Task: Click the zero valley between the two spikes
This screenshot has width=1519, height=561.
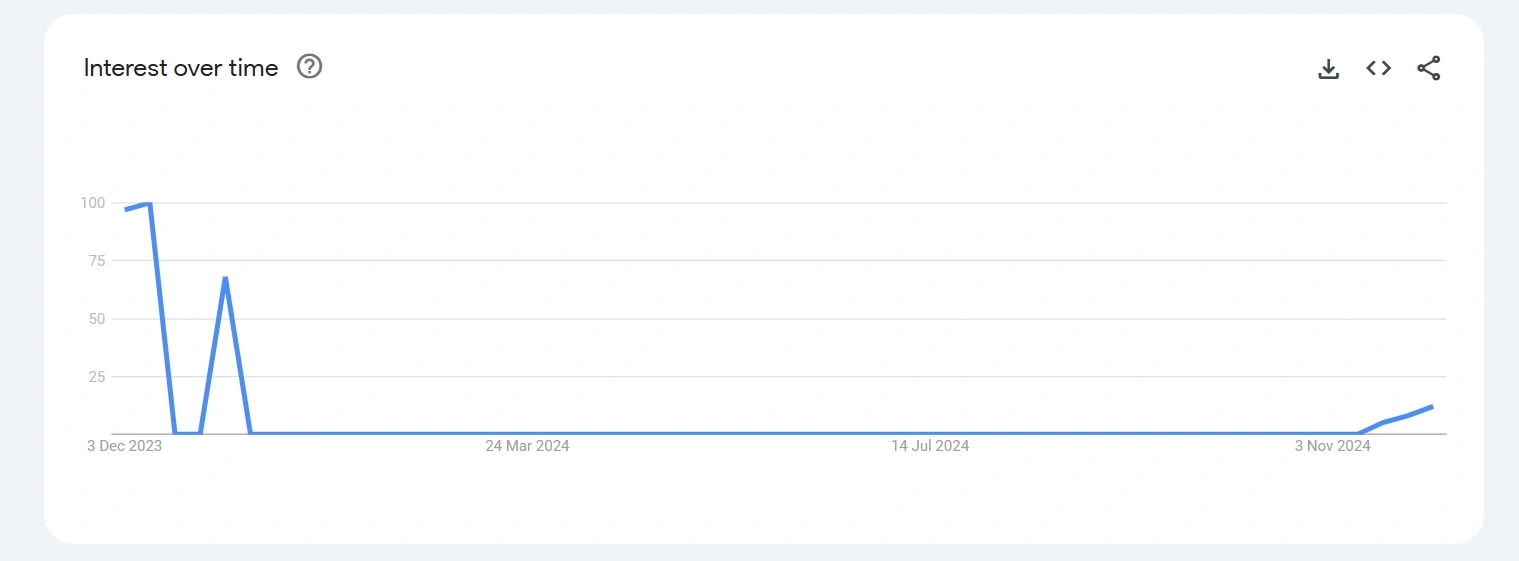Action: pos(188,433)
